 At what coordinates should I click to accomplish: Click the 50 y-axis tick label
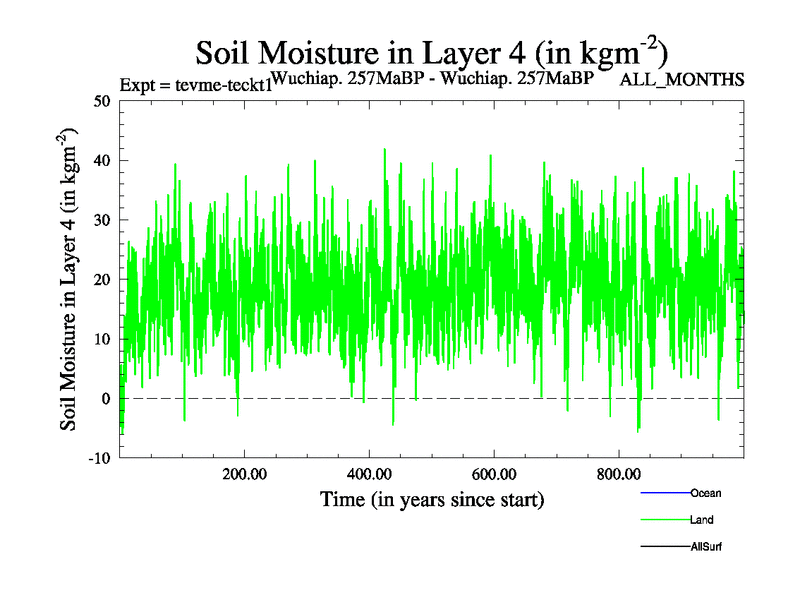[101, 101]
